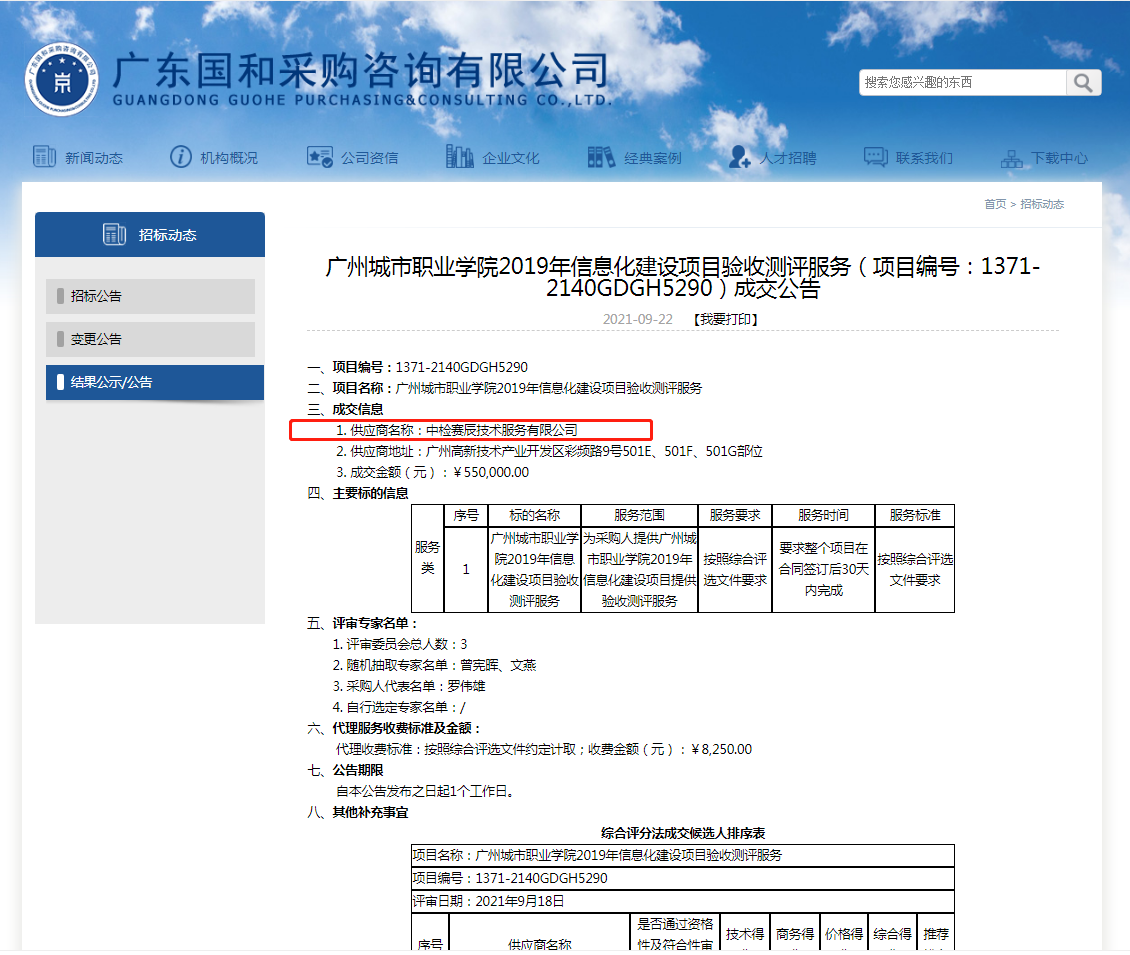The width and height of the screenshot is (1130, 955).
Task: Click the 经典案例 binders icon
Action: pyautogui.click(x=602, y=157)
